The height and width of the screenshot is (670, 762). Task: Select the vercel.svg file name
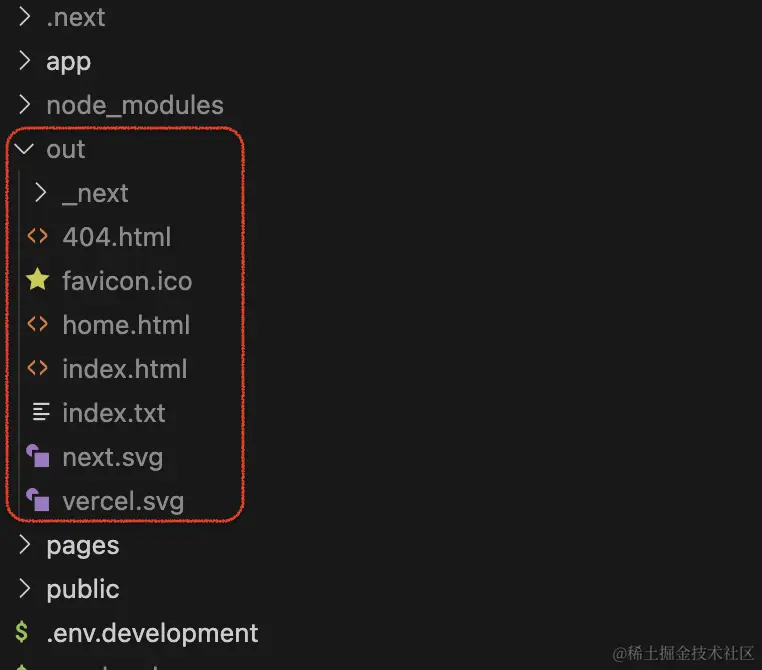click(123, 501)
